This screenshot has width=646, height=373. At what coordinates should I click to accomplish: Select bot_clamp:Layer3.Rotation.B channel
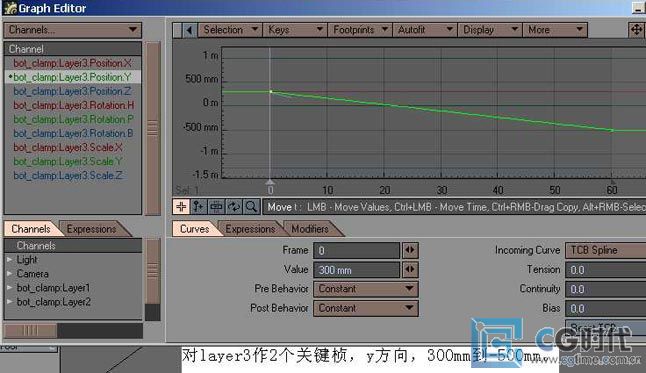pos(73,133)
